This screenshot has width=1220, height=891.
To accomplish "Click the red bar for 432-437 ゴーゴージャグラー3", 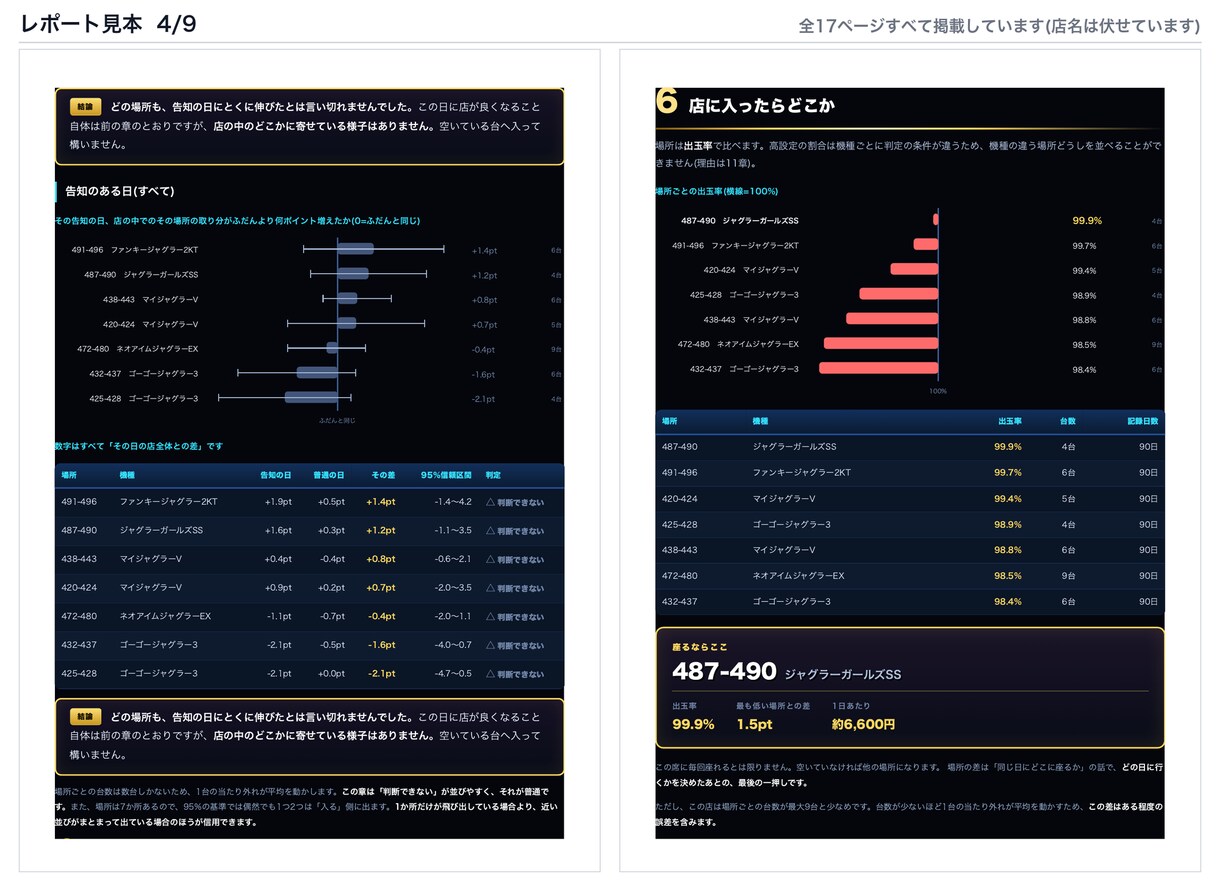I will [x=879, y=369].
